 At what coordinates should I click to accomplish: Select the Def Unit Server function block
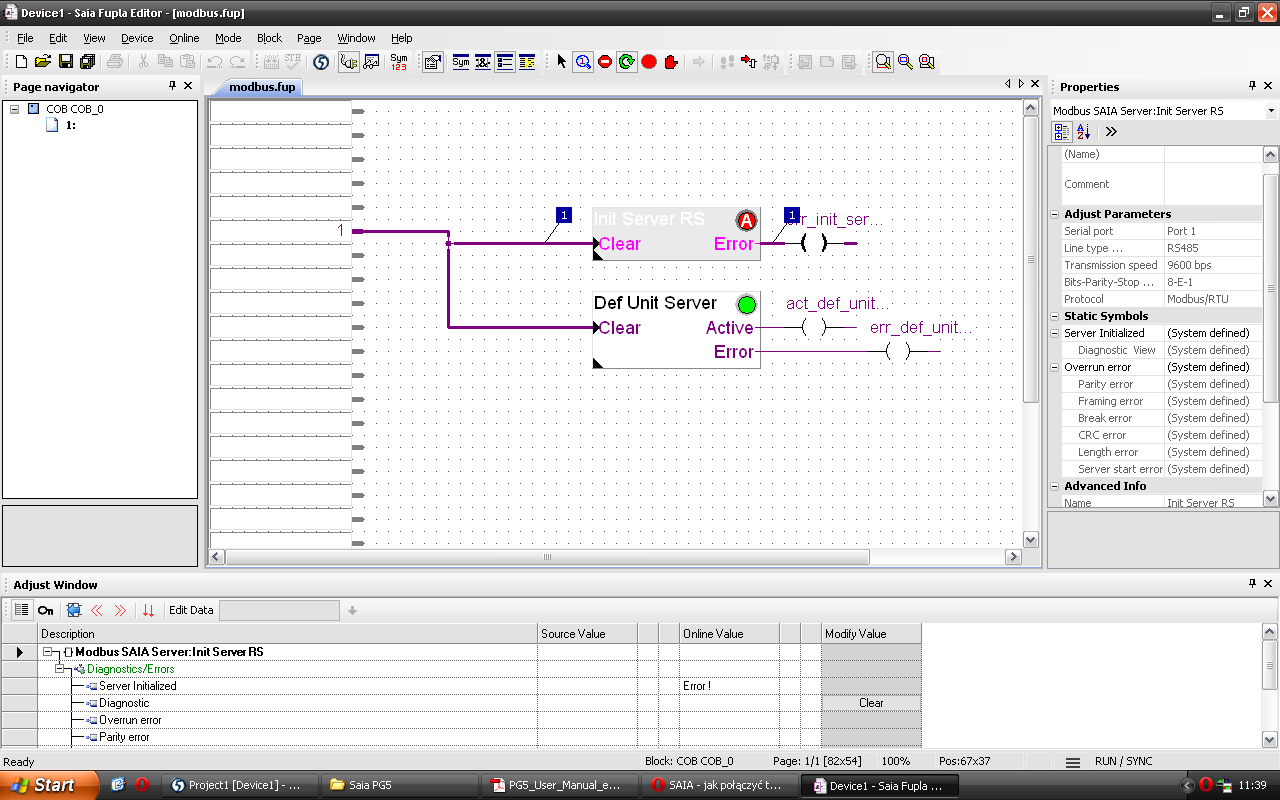point(676,329)
